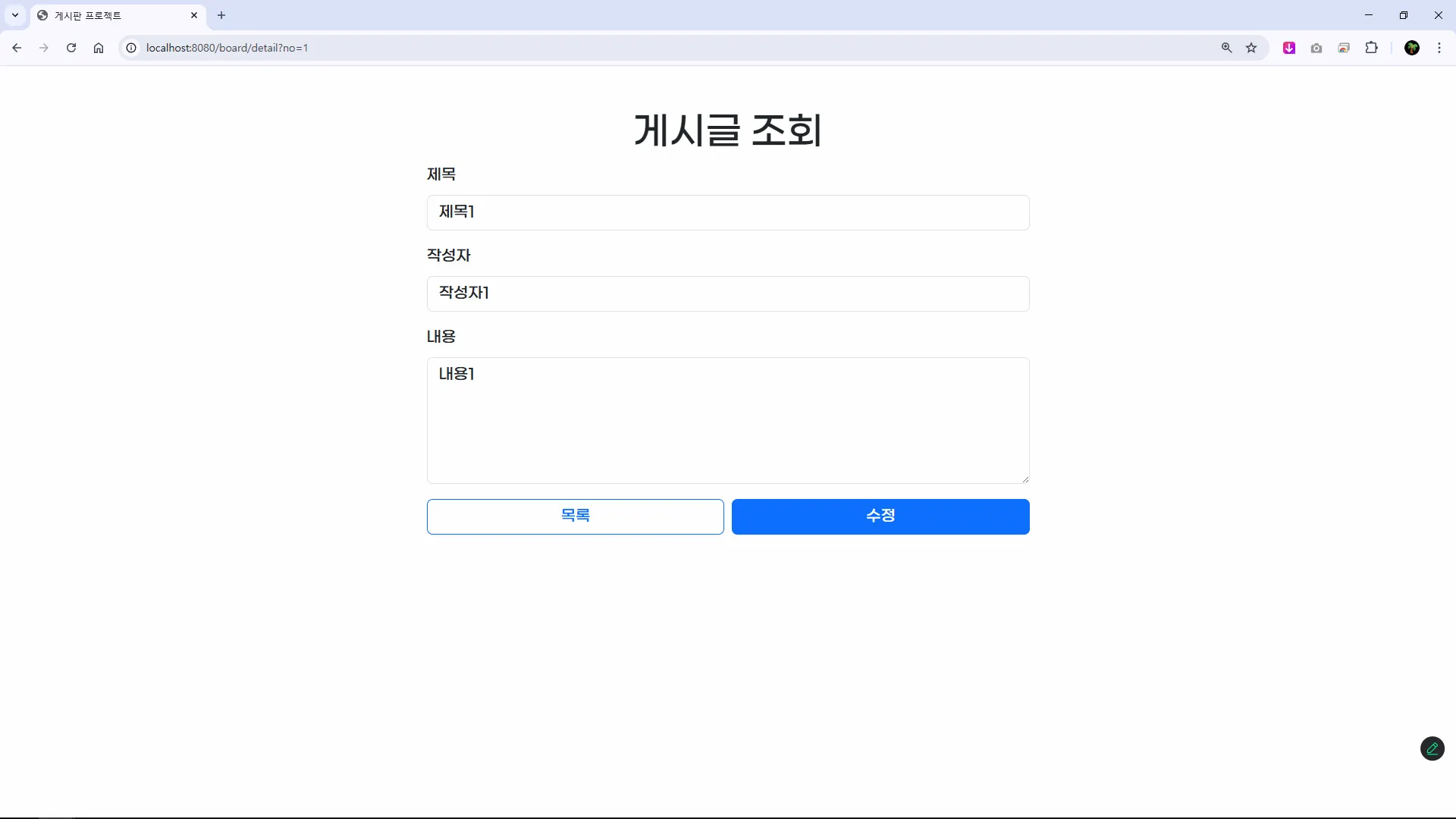This screenshot has height=819, width=1456.
Task: Click the camera screenshot extension icon
Action: point(1316,48)
